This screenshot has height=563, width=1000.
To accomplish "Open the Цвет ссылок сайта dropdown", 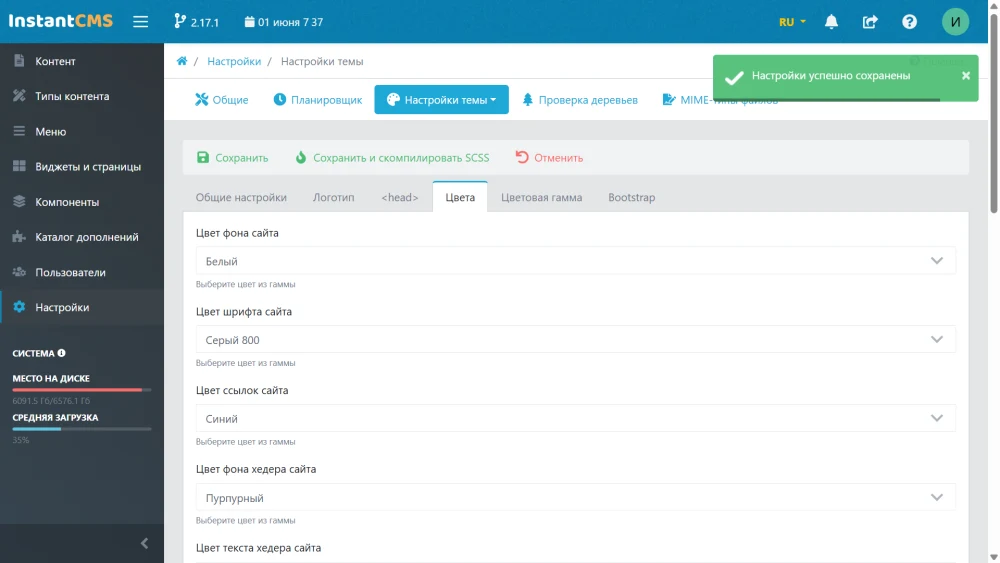I will [x=575, y=418].
